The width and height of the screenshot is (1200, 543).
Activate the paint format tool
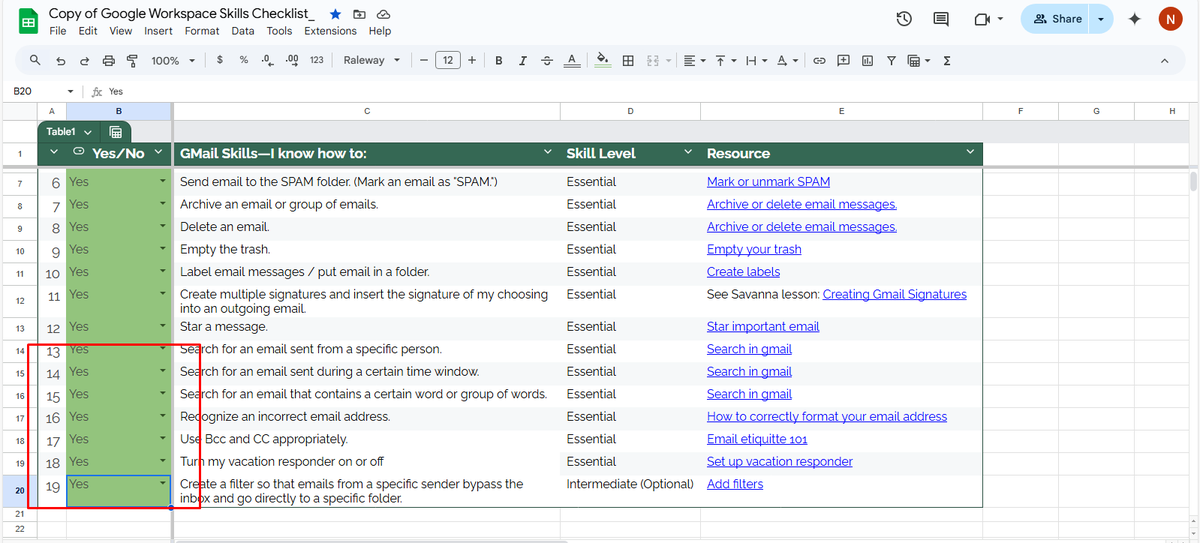pos(132,60)
